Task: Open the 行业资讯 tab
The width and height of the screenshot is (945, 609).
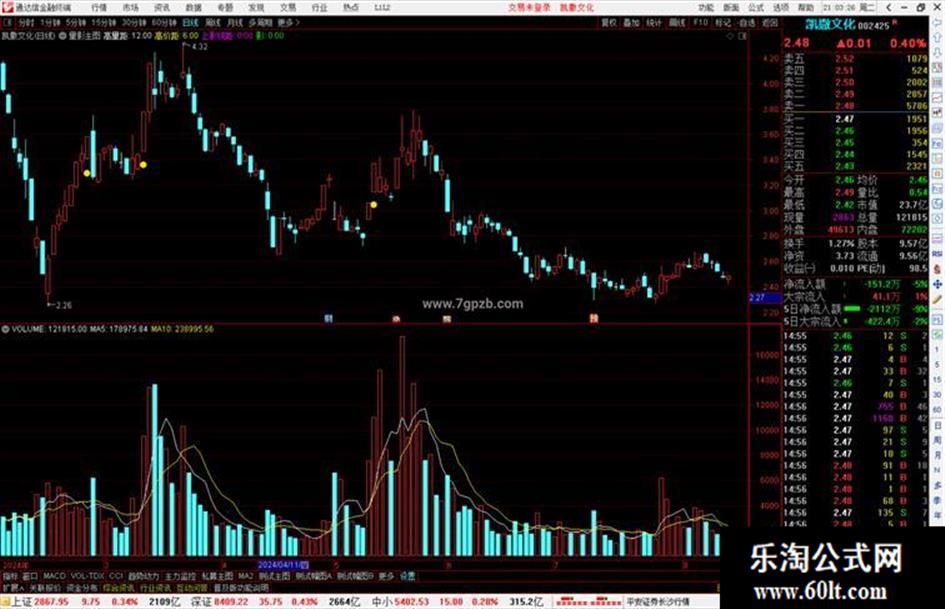Action: pos(155,588)
